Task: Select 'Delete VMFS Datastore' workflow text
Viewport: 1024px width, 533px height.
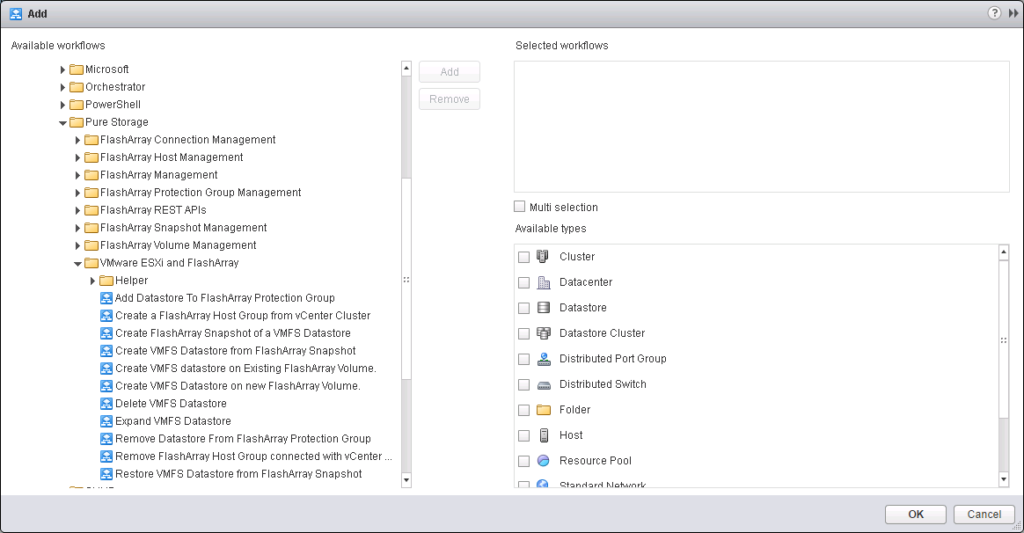Action: click(171, 404)
